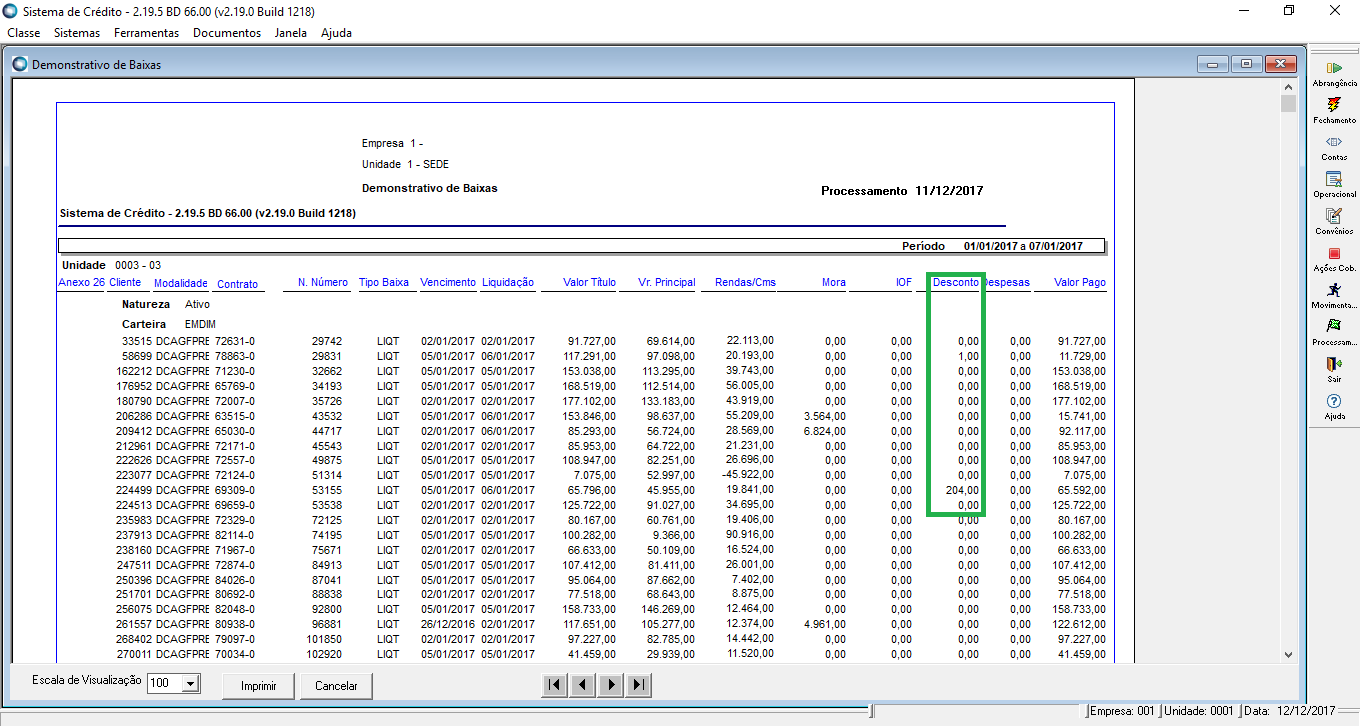
Task: Open the Classe menu
Action: click(x=24, y=33)
